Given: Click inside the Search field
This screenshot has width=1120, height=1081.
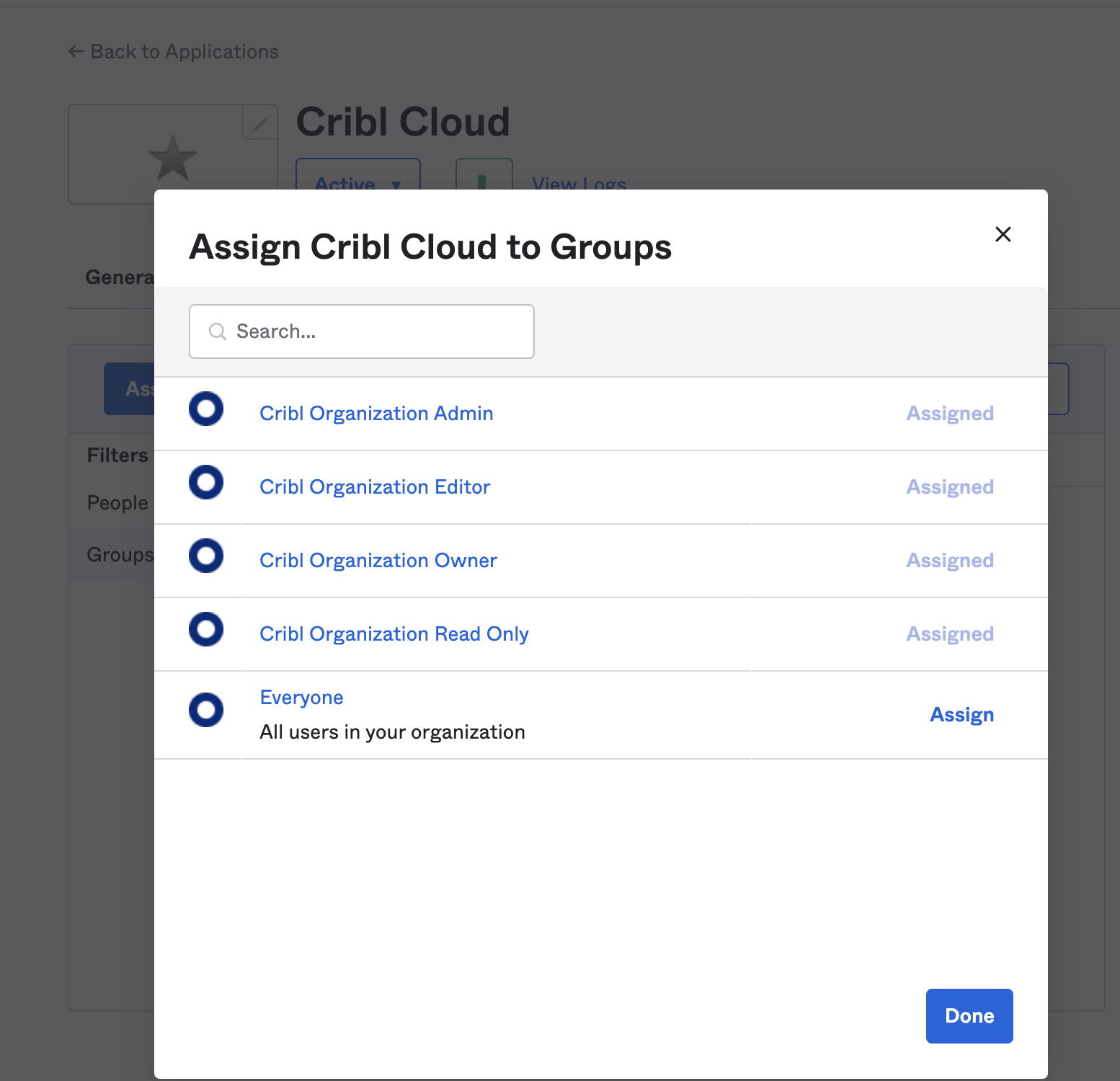Looking at the screenshot, I should click(360, 331).
